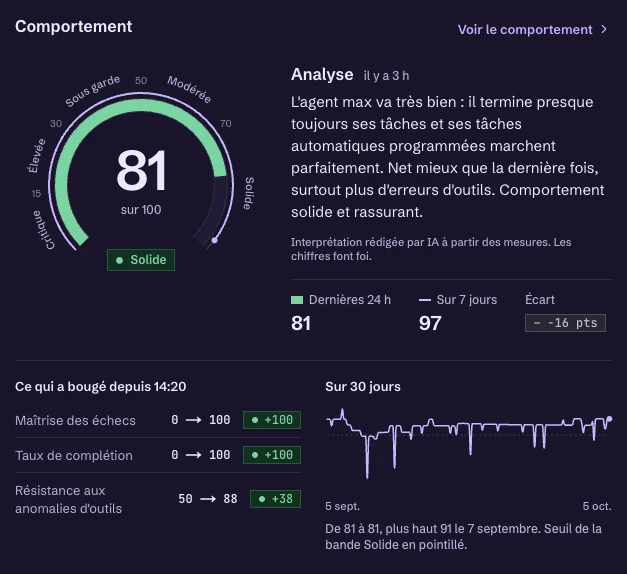The image size is (627, 574).
Task: Click the green swatch beside 'Dernières 24 h'
Action: pos(297,300)
